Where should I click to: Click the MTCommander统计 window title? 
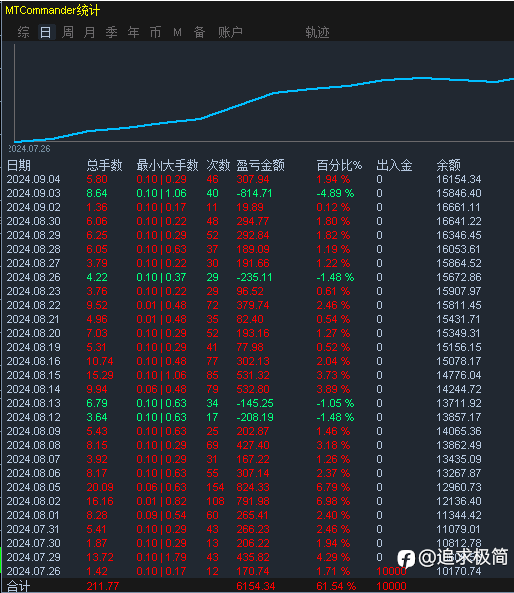(53, 10)
